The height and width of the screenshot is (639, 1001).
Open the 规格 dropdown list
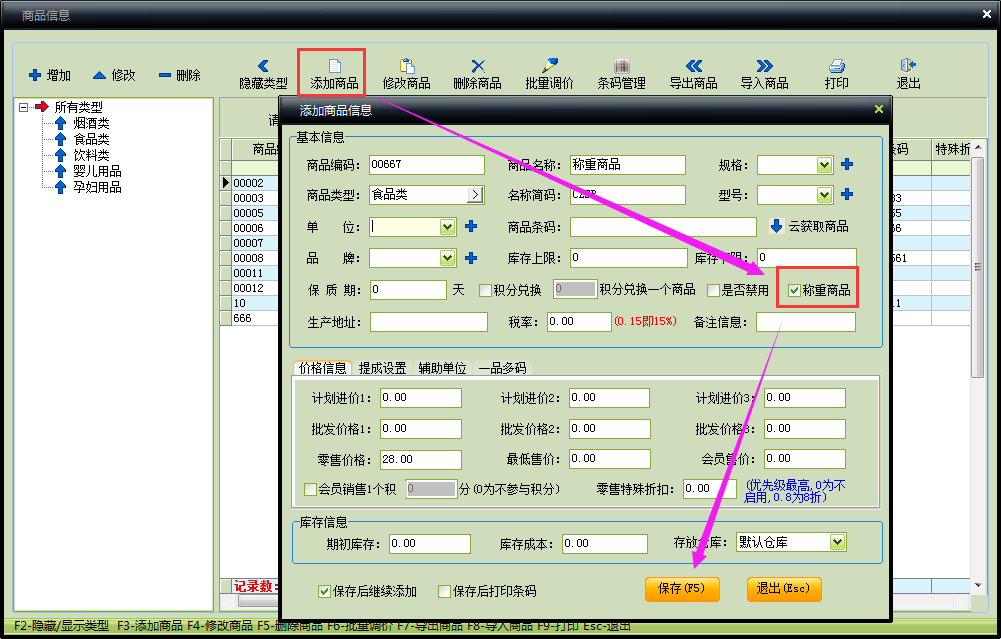coord(825,165)
